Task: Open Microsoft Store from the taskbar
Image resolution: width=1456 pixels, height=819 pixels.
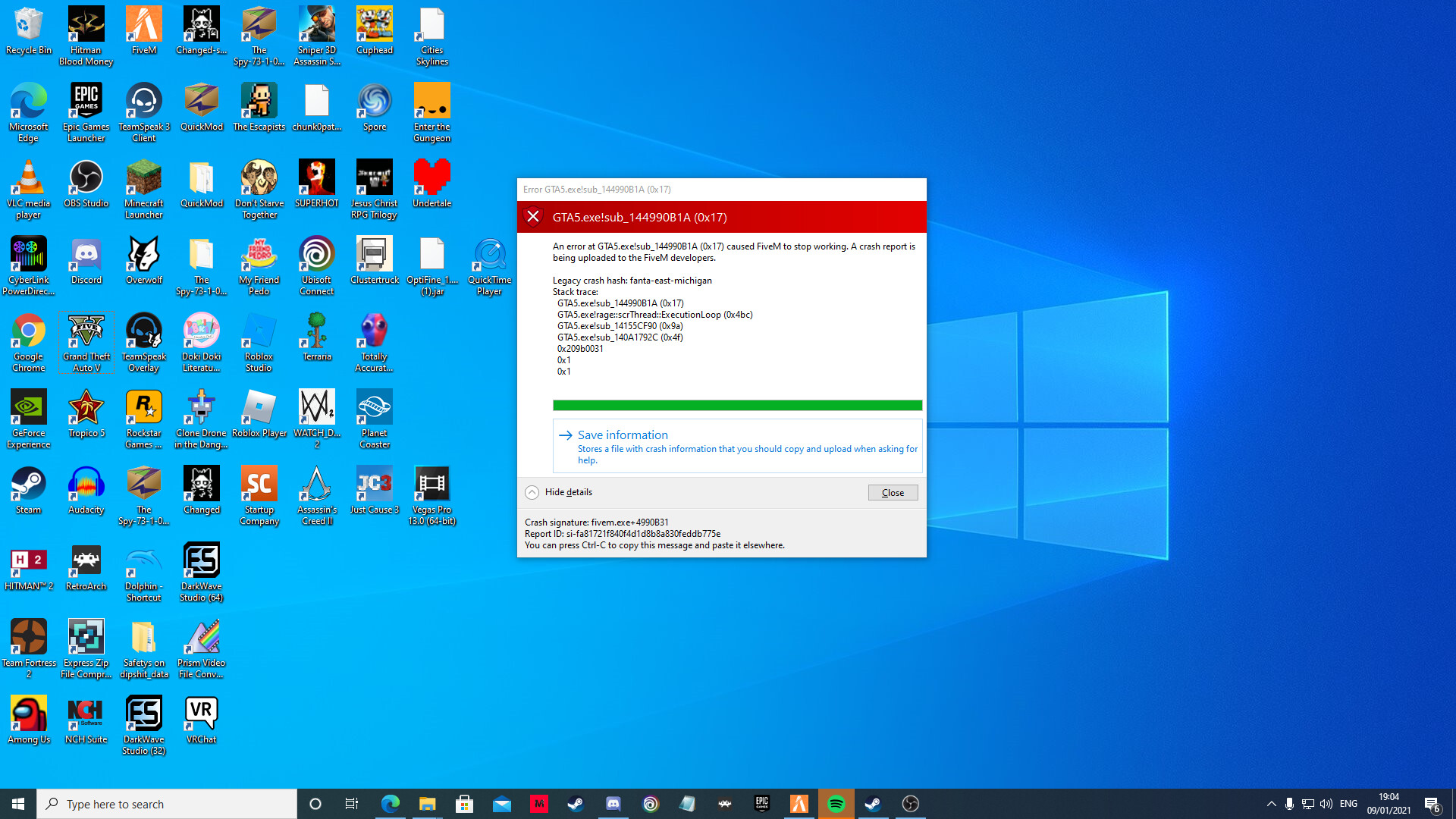Action: (465, 804)
